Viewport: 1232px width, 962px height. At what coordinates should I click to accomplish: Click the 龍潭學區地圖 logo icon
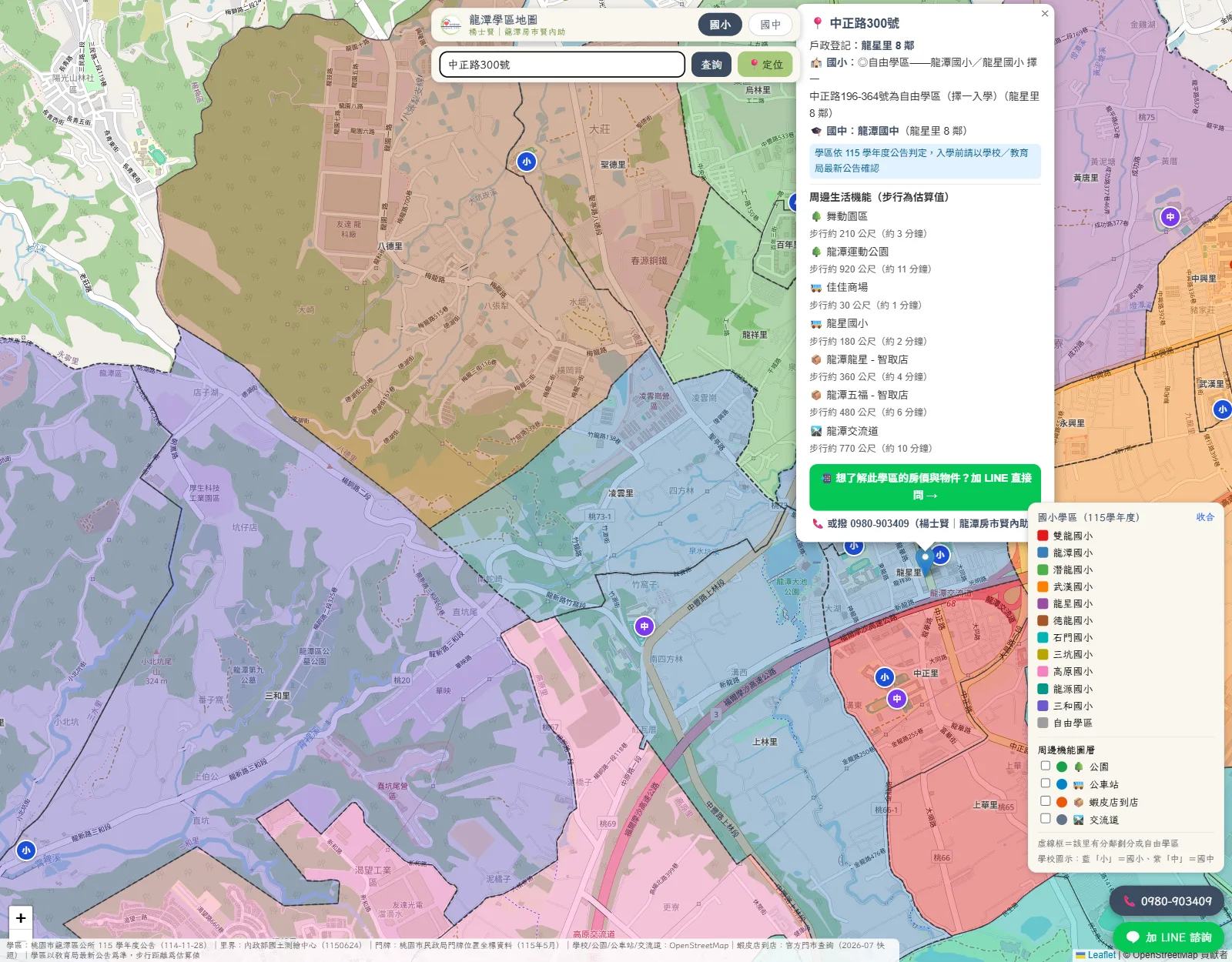[x=451, y=25]
